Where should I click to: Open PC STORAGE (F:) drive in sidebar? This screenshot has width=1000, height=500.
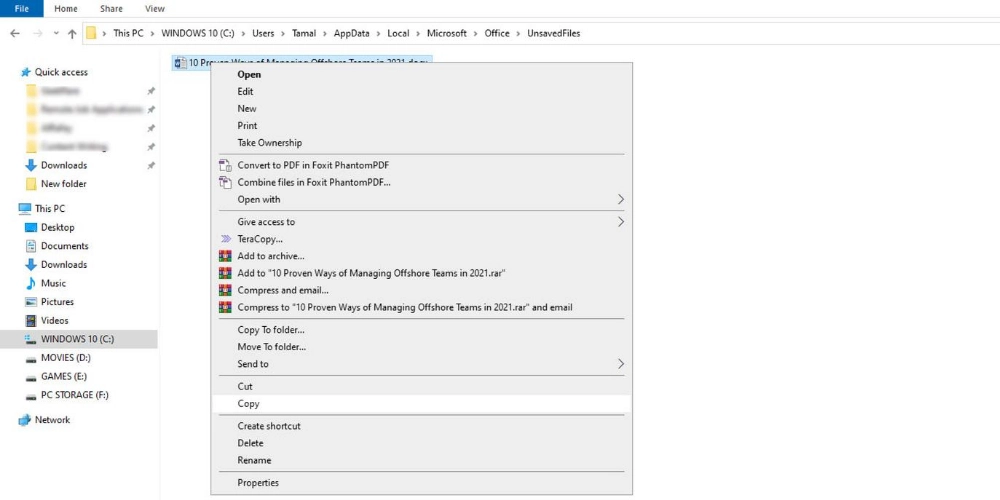(x=74, y=395)
